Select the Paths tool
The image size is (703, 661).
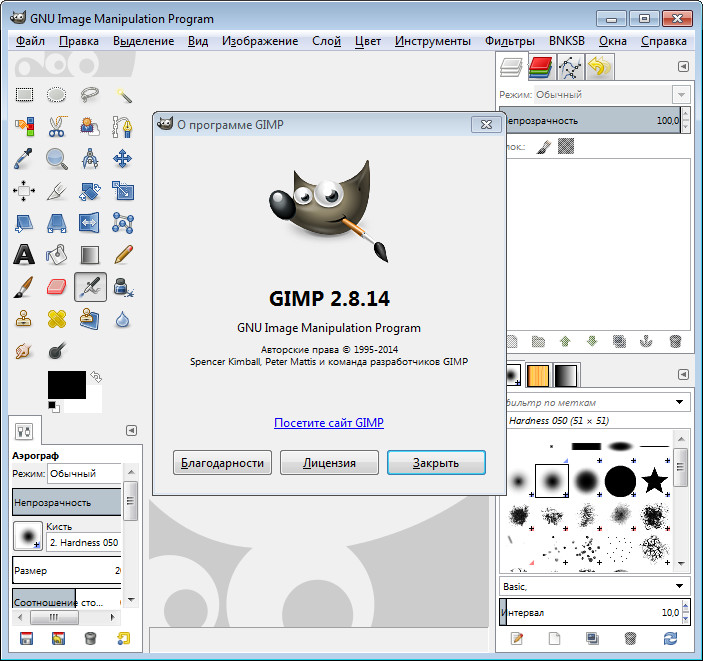(123, 127)
